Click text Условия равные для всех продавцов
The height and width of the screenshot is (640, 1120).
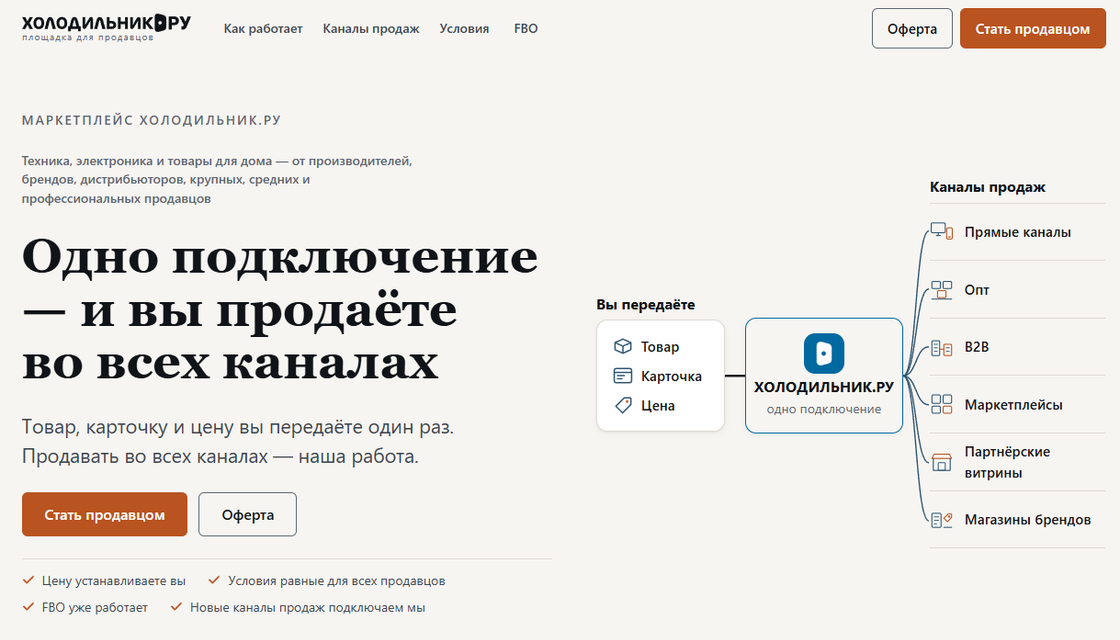[x=336, y=581]
